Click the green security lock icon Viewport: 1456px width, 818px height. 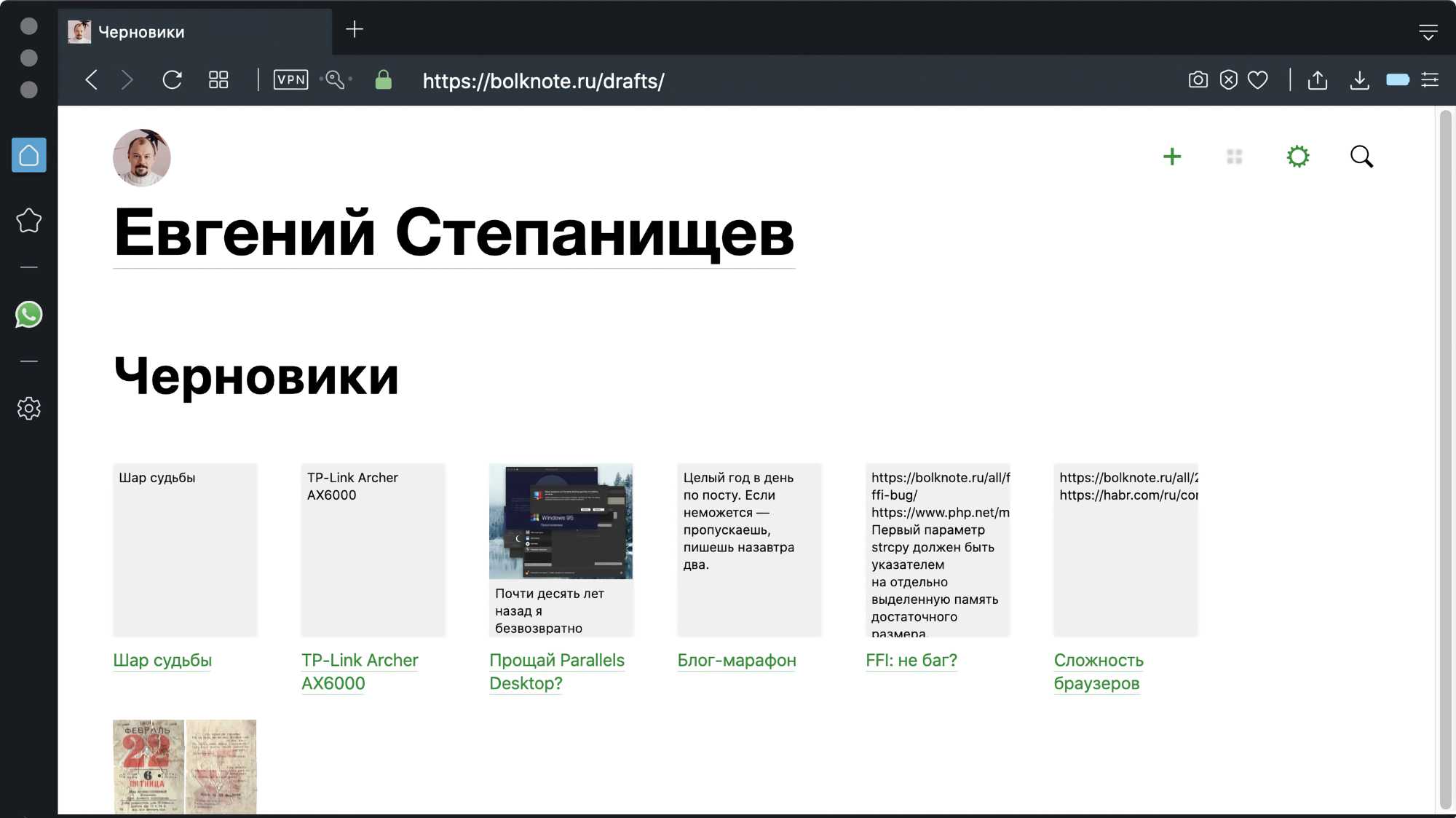click(x=383, y=79)
